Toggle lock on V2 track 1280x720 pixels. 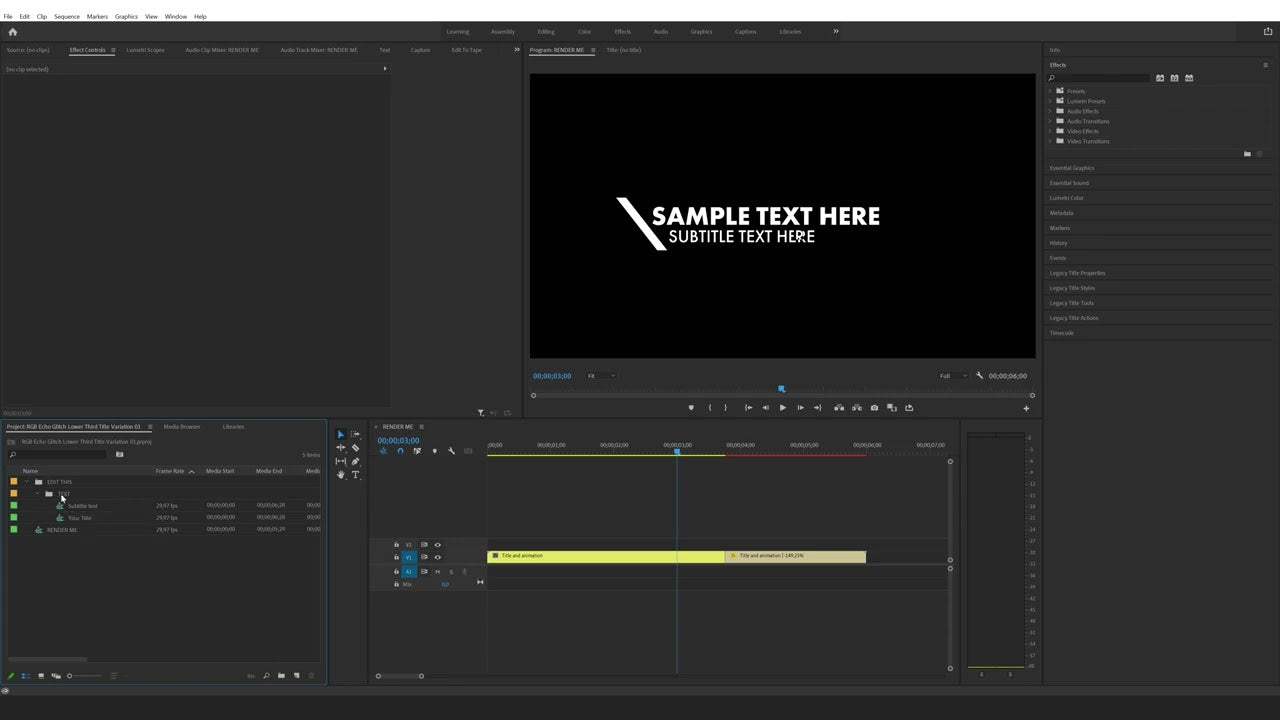click(x=396, y=545)
